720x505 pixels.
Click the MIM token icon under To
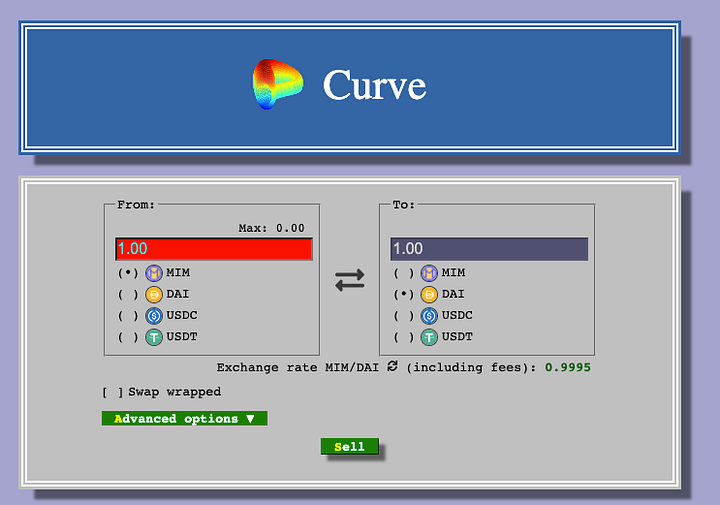(x=429, y=273)
